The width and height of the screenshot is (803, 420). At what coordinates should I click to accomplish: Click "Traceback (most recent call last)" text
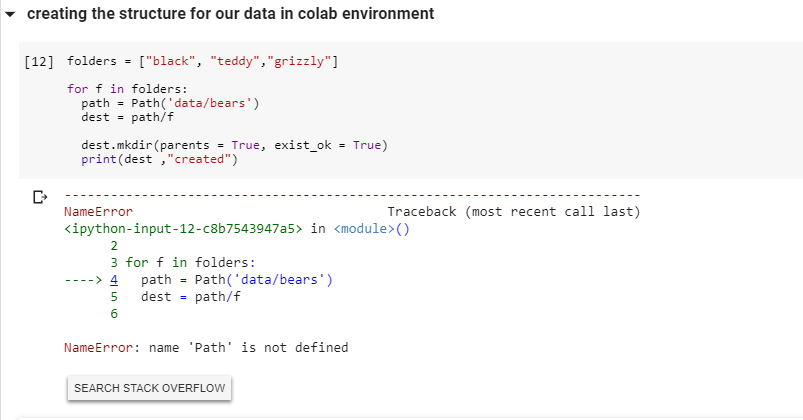click(x=513, y=212)
